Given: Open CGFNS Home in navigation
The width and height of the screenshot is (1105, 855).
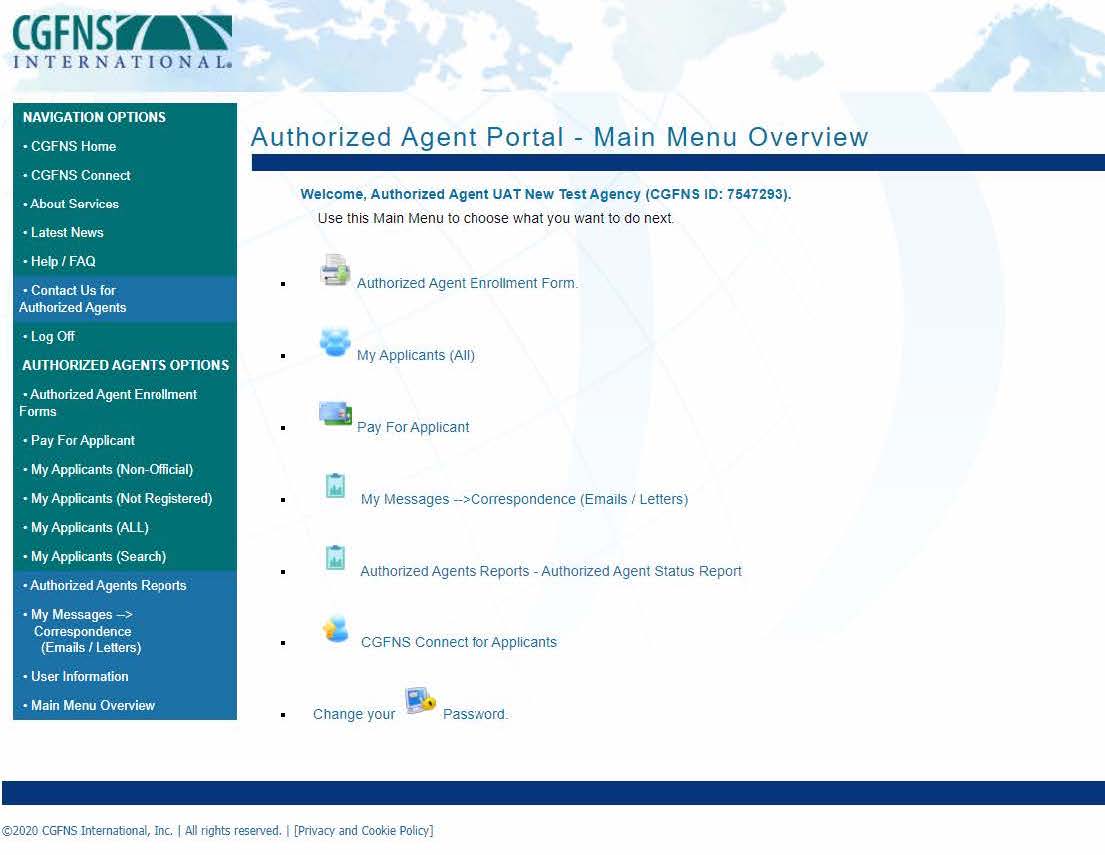Looking at the screenshot, I should click(73, 147).
